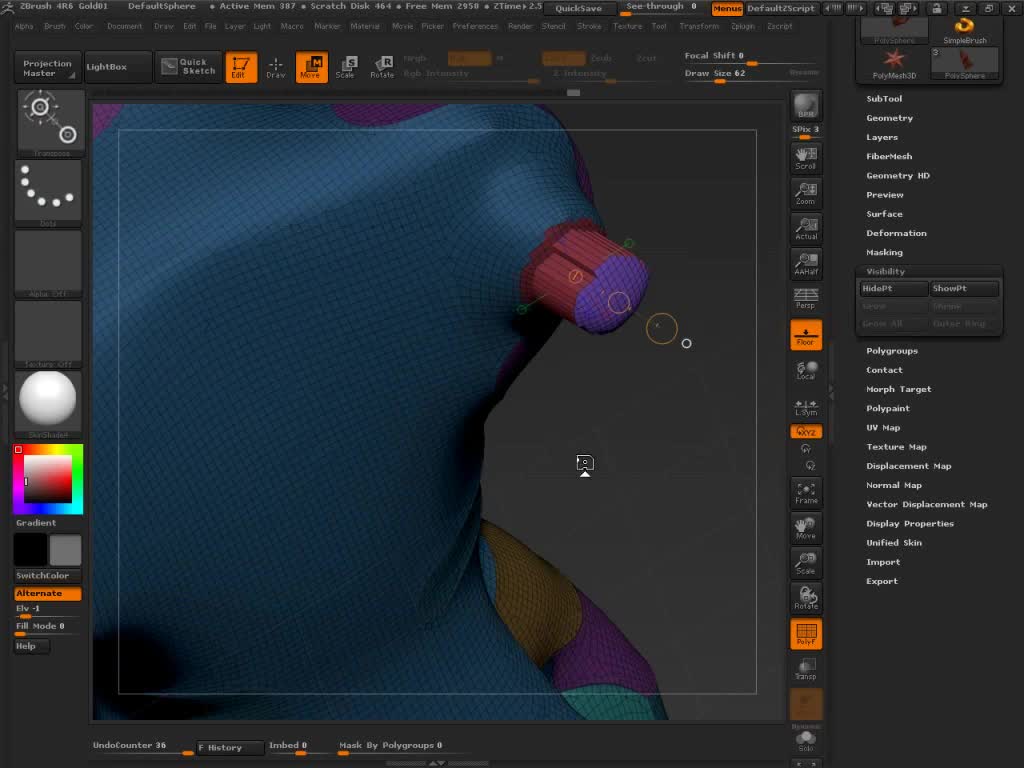Pick a color in the color picker
Screen dimensions: 1024x768
click(48, 479)
